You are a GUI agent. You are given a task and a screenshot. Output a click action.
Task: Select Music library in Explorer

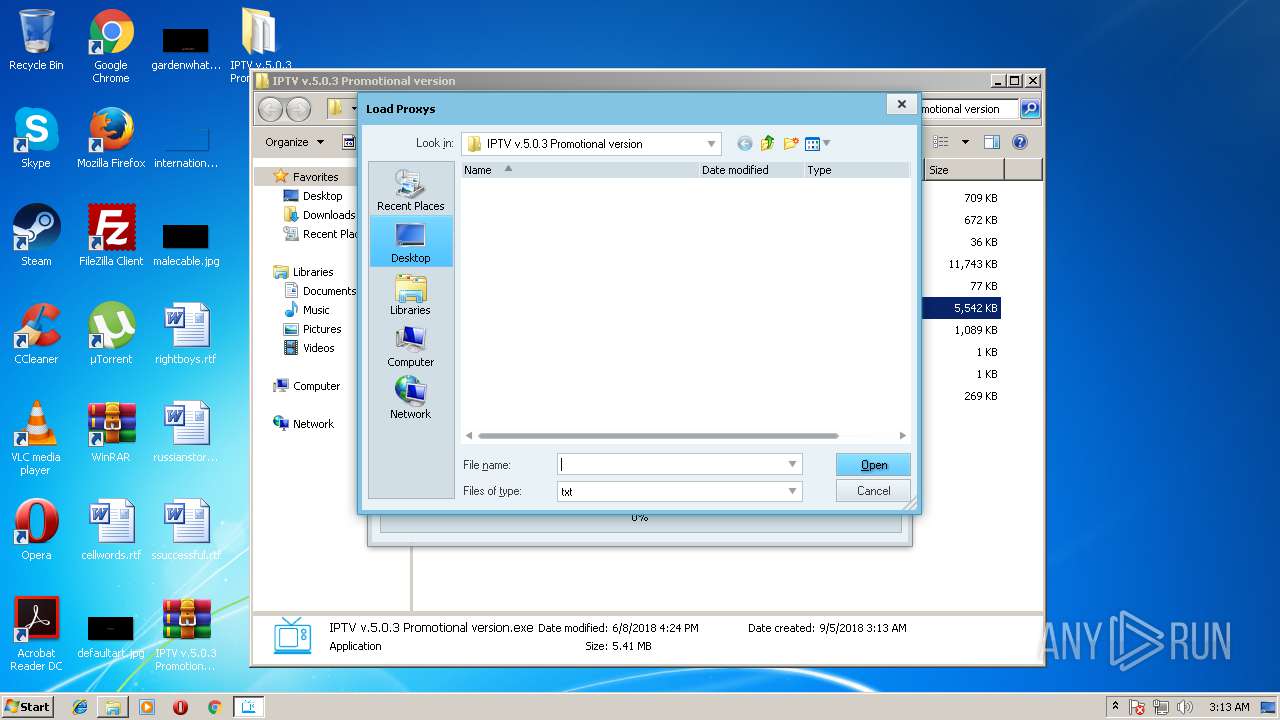316,310
